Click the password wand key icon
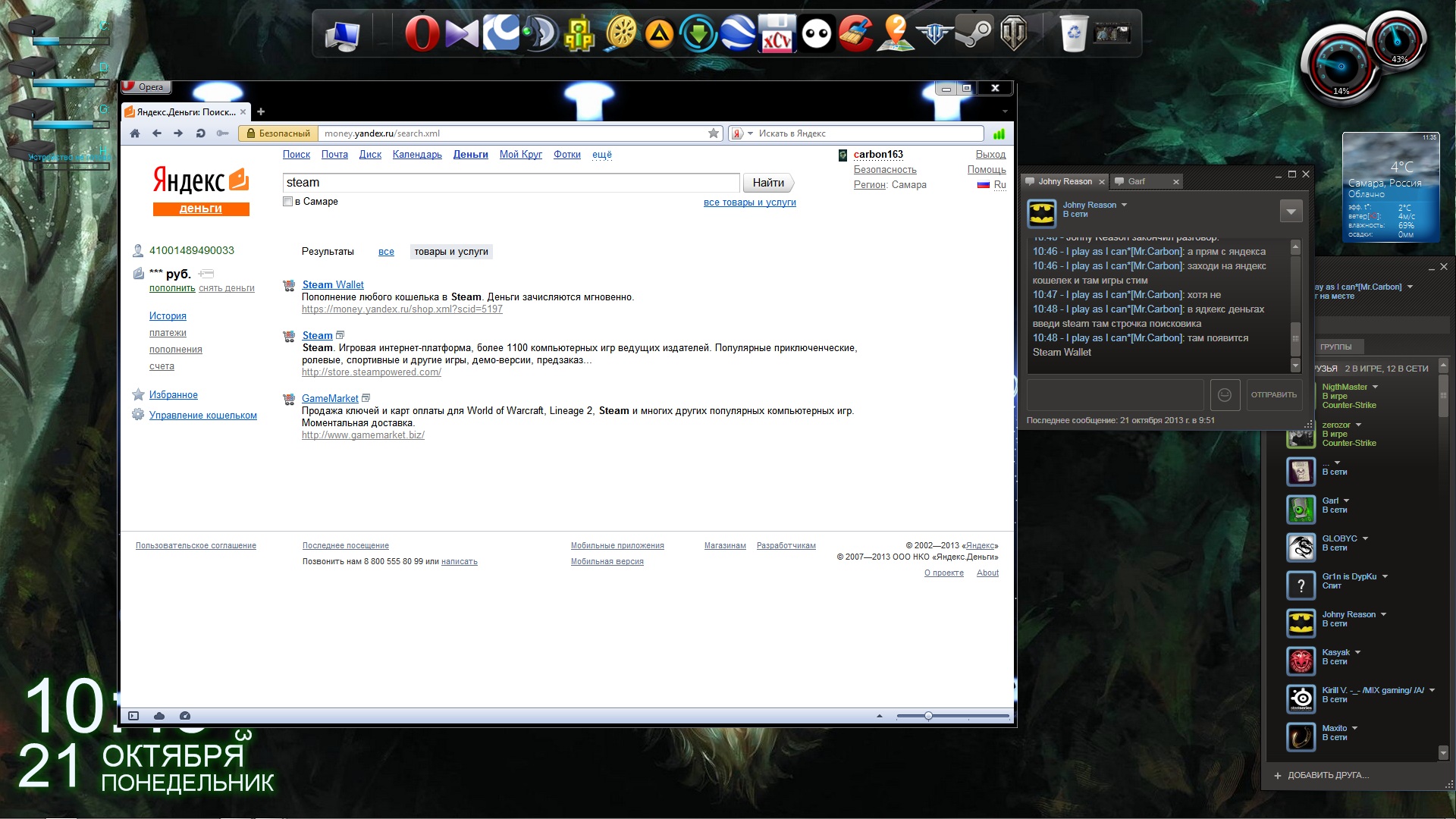Image resolution: width=1456 pixels, height=819 pixels. pyautogui.click(x=222, y=133)
